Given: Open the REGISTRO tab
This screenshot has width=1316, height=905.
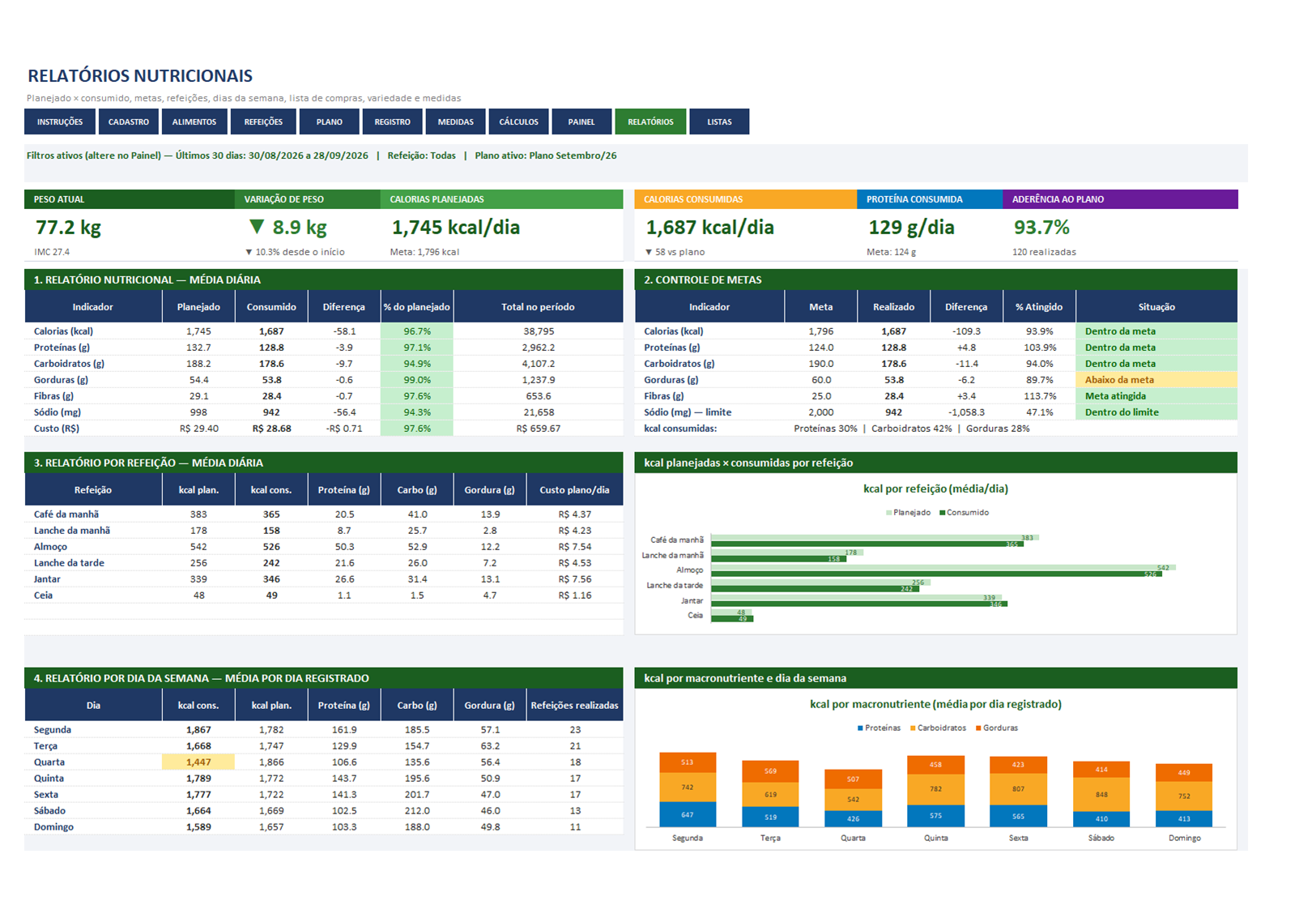Looking at the screenshot, I should [393, 122].
